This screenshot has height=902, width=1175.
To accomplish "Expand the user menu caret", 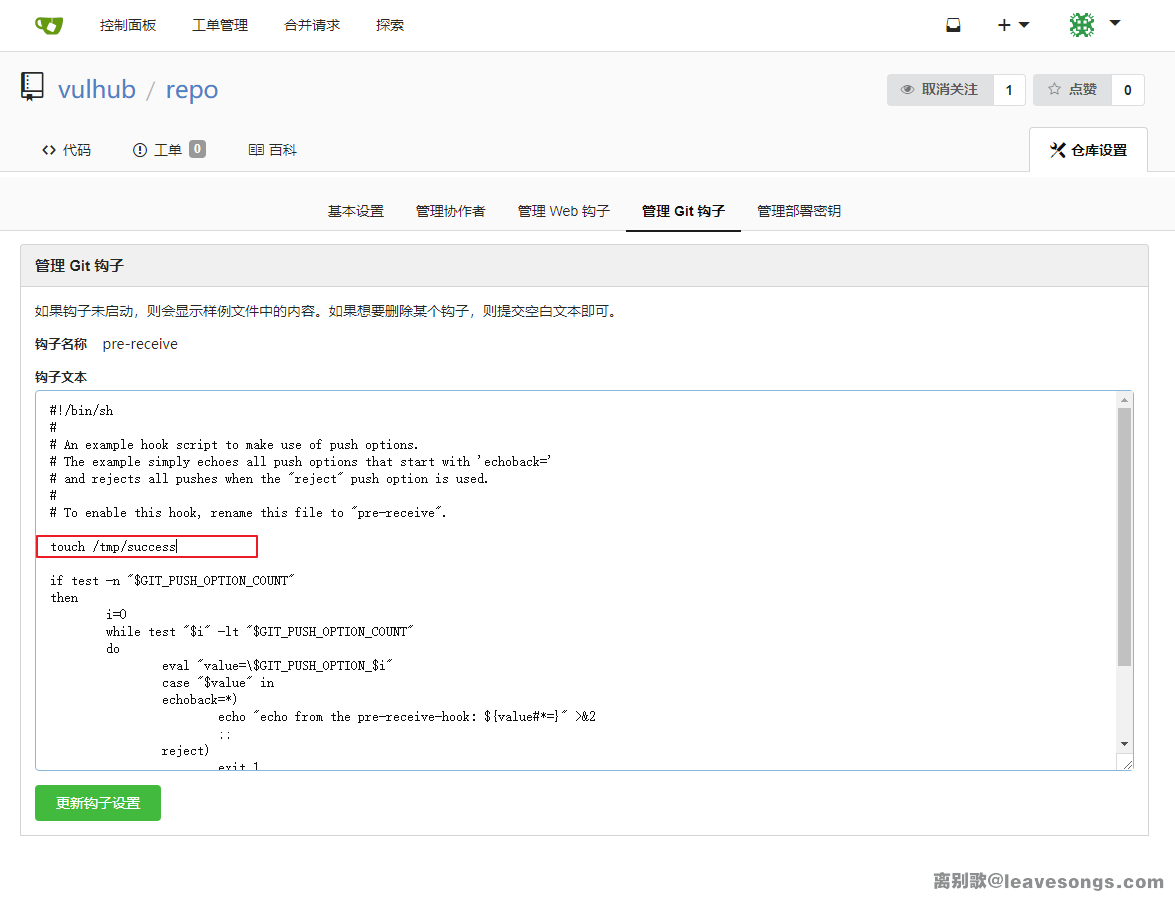I will coord(1115,23).
